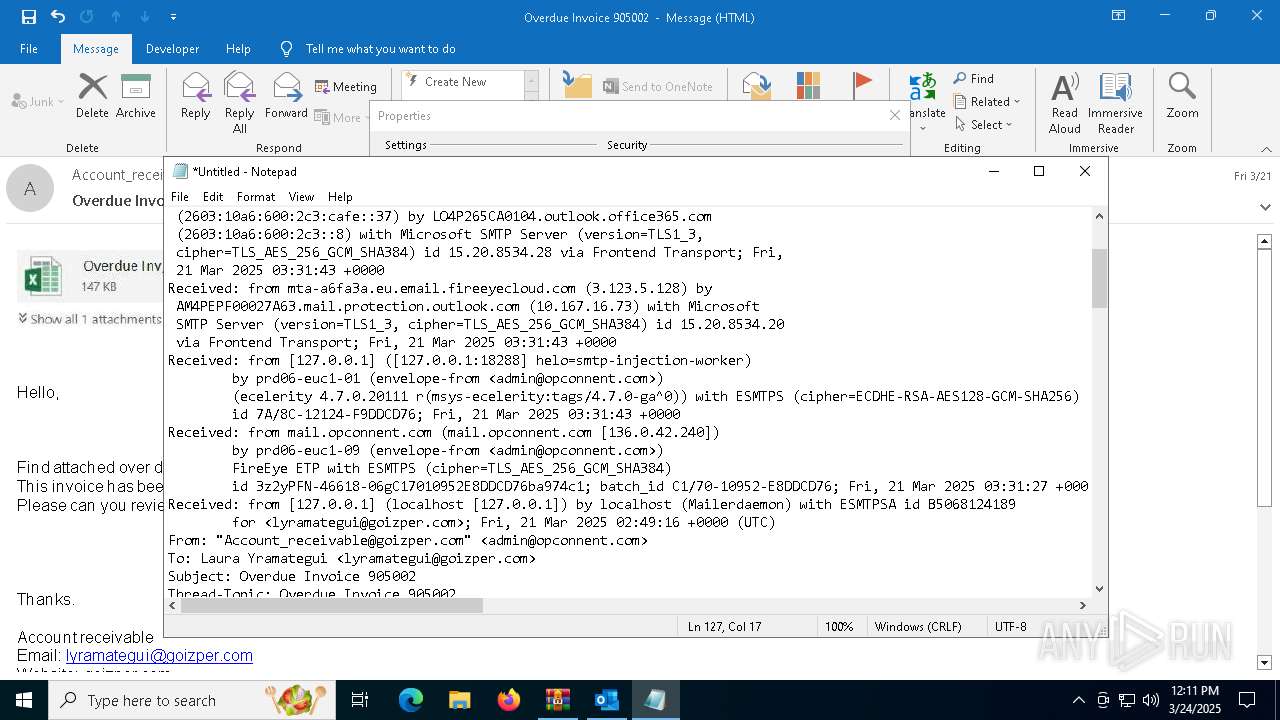Switch to Outlook in the taskbar

(x=607, y=700)
